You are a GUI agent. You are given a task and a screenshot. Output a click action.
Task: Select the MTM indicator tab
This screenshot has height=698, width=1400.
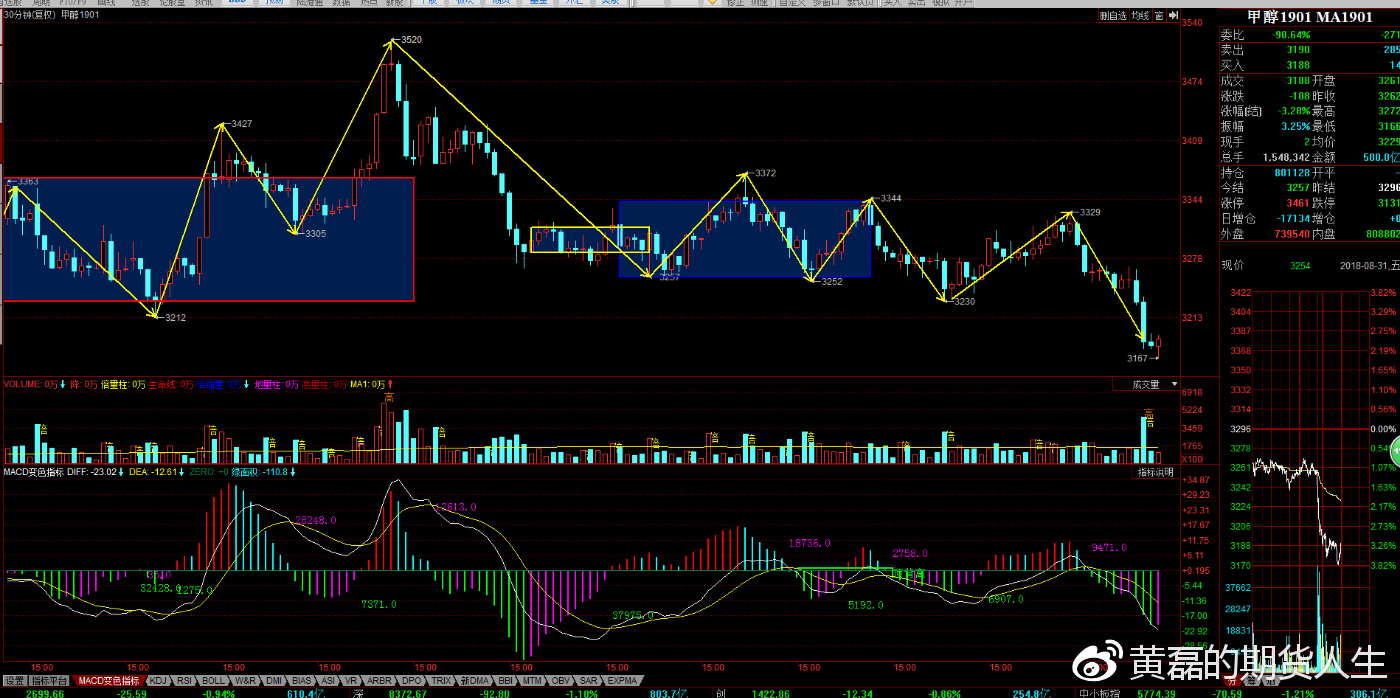pos(532,680)
